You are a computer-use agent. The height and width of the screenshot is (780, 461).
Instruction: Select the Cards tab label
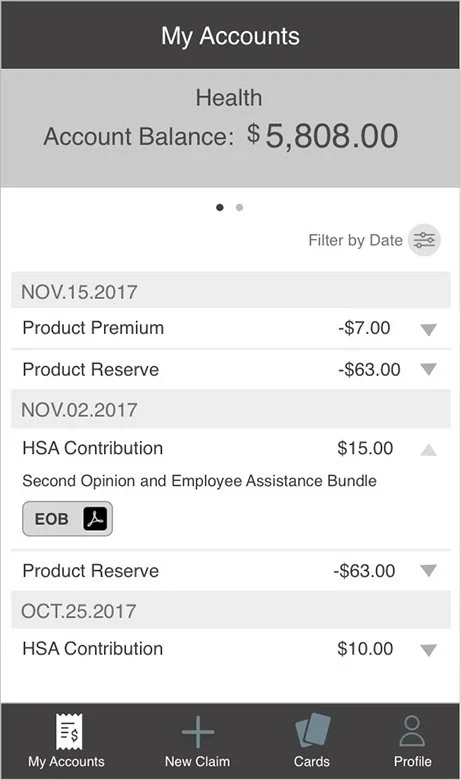tap(312, 761)
